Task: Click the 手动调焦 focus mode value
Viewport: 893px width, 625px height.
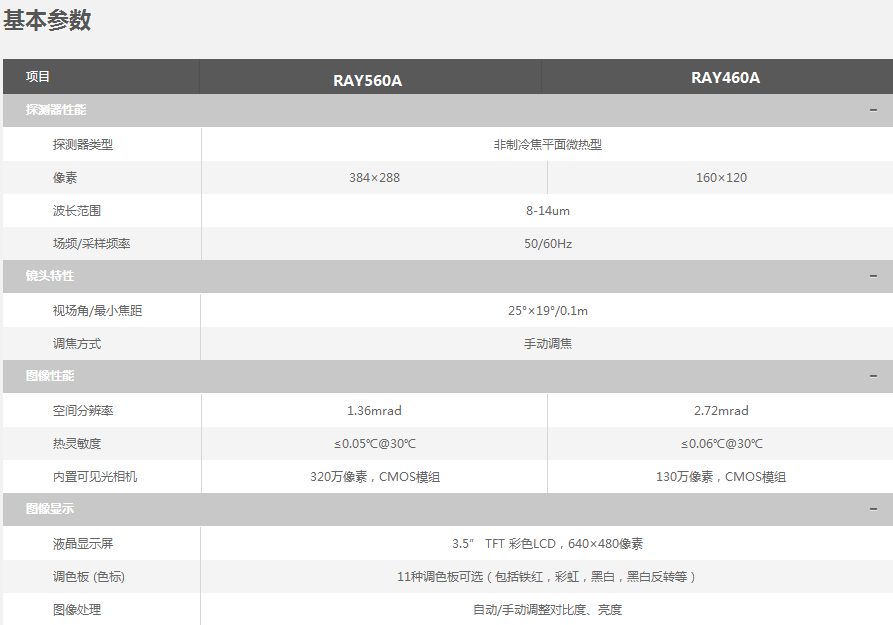Action: point(547,344)
